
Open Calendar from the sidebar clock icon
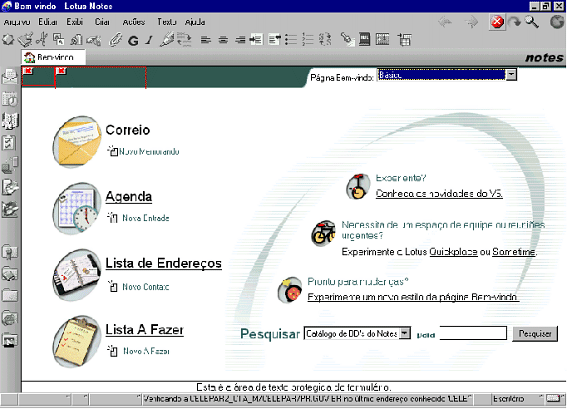10,98
